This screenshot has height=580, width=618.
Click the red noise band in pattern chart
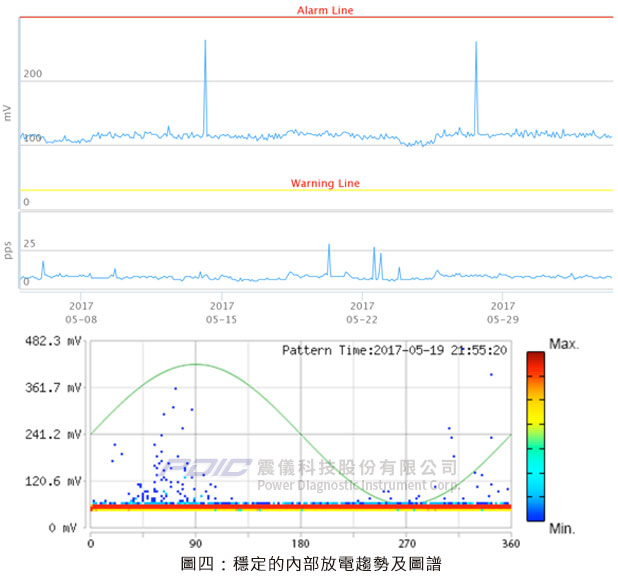point(301,507)
